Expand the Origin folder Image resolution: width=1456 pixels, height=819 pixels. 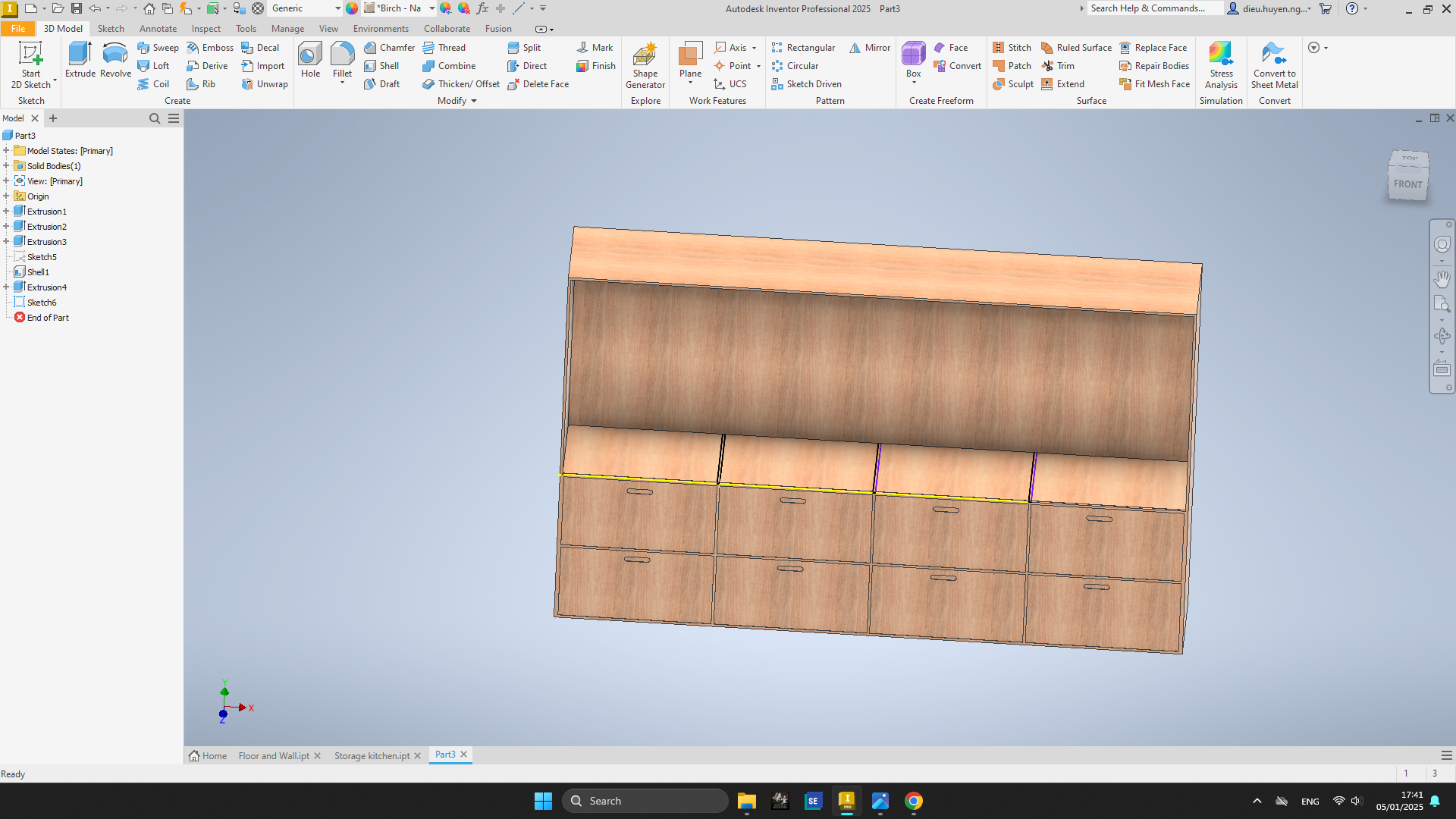pyautogui.click(x=6, y=196)
